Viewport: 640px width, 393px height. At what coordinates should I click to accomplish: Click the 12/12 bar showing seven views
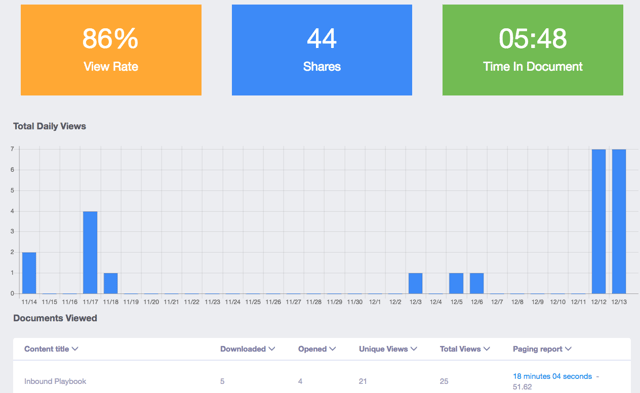599,221
